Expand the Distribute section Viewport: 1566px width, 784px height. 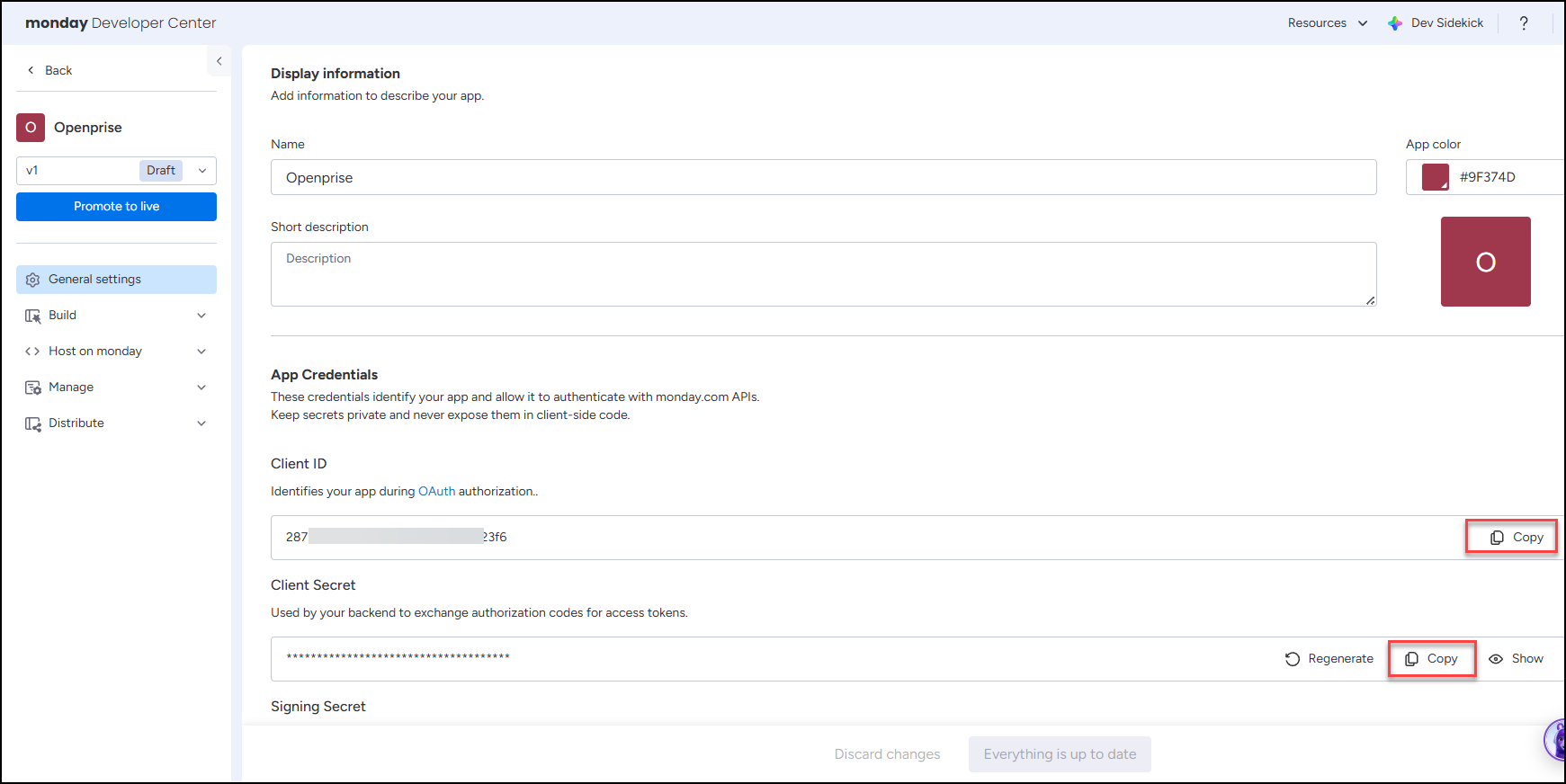coord(116,423)
